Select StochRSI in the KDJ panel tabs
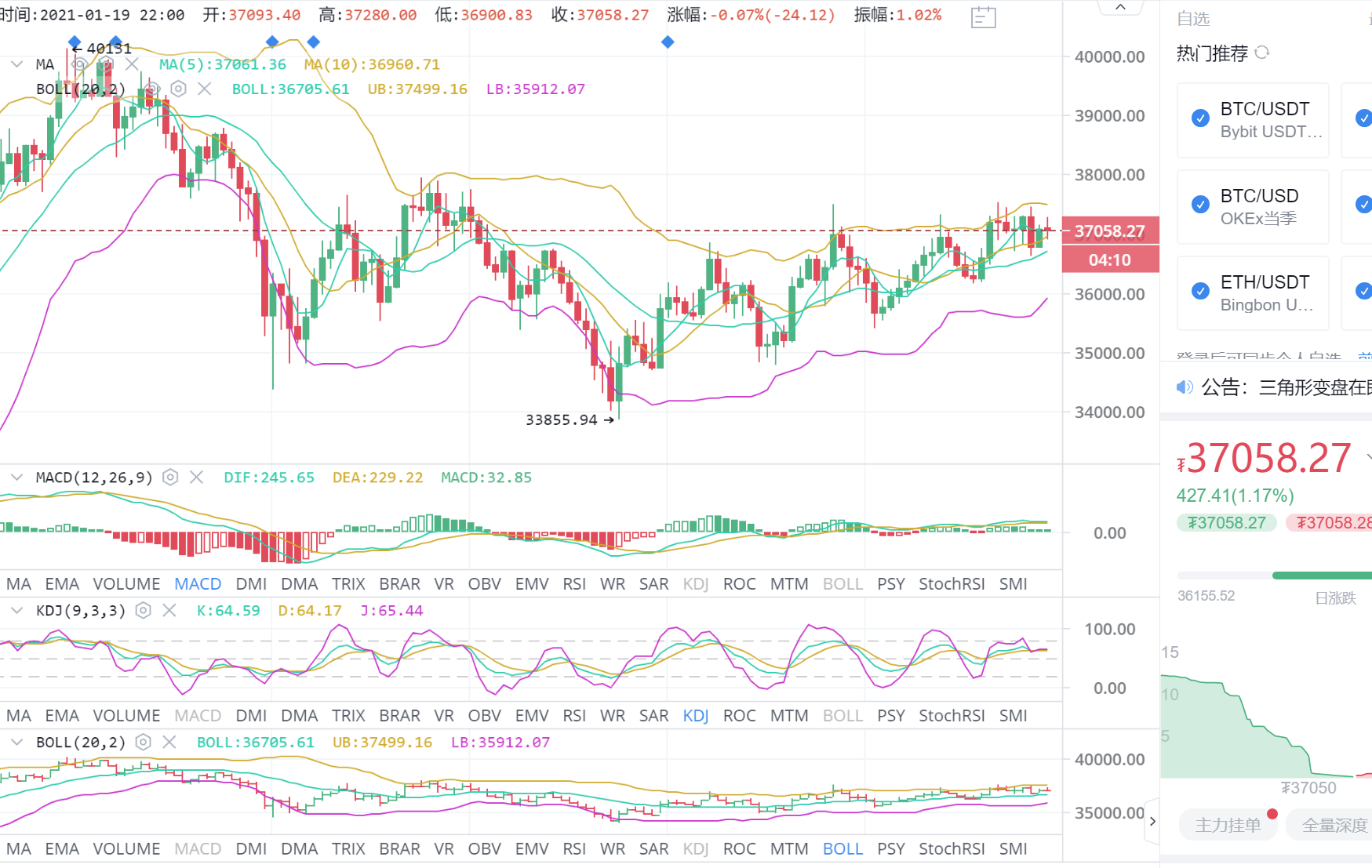The height and width of the screenshot is (868, 1372). (951, 716)
